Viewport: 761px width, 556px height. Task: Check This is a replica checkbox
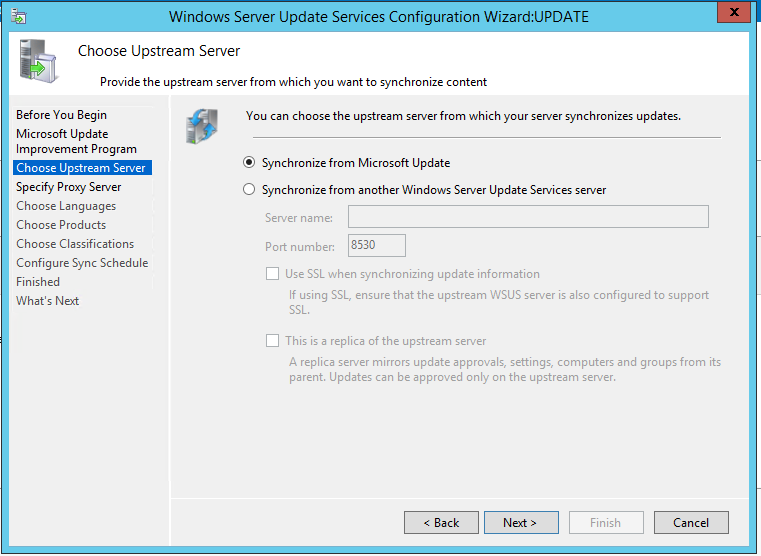[272, 341]
